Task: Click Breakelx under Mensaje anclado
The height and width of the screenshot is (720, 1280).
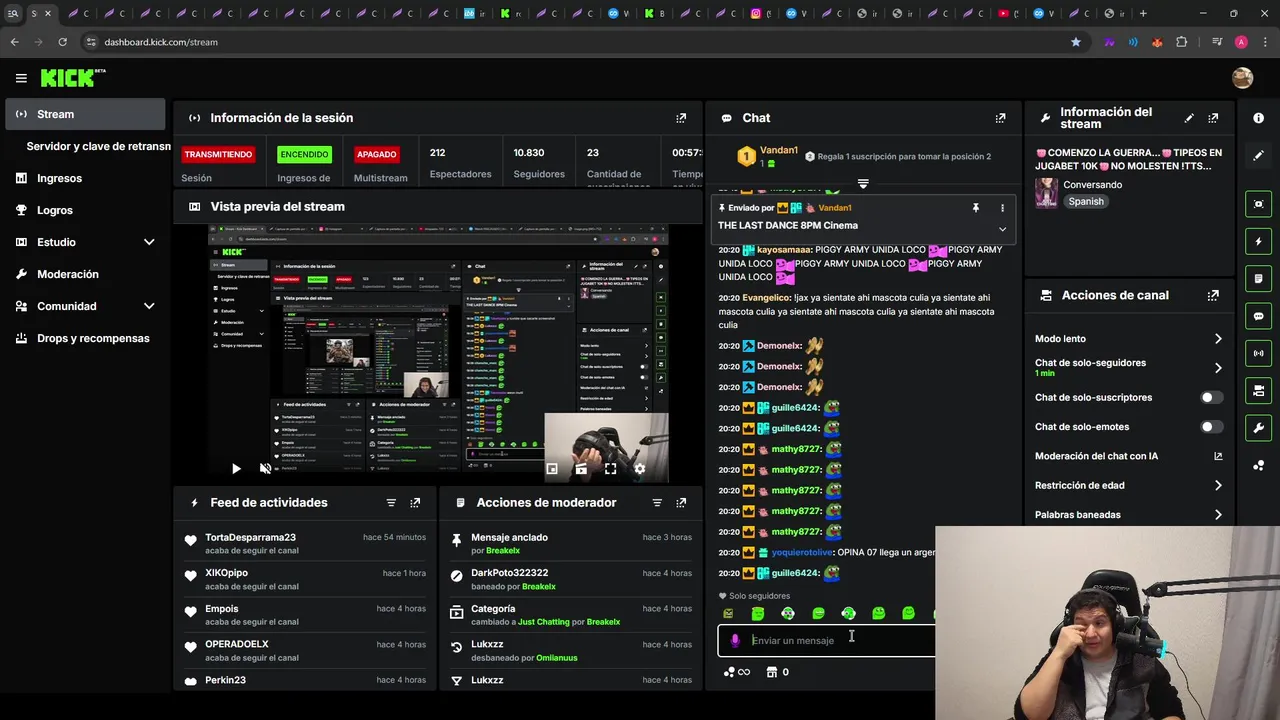Action: click(x=503, y=551)
